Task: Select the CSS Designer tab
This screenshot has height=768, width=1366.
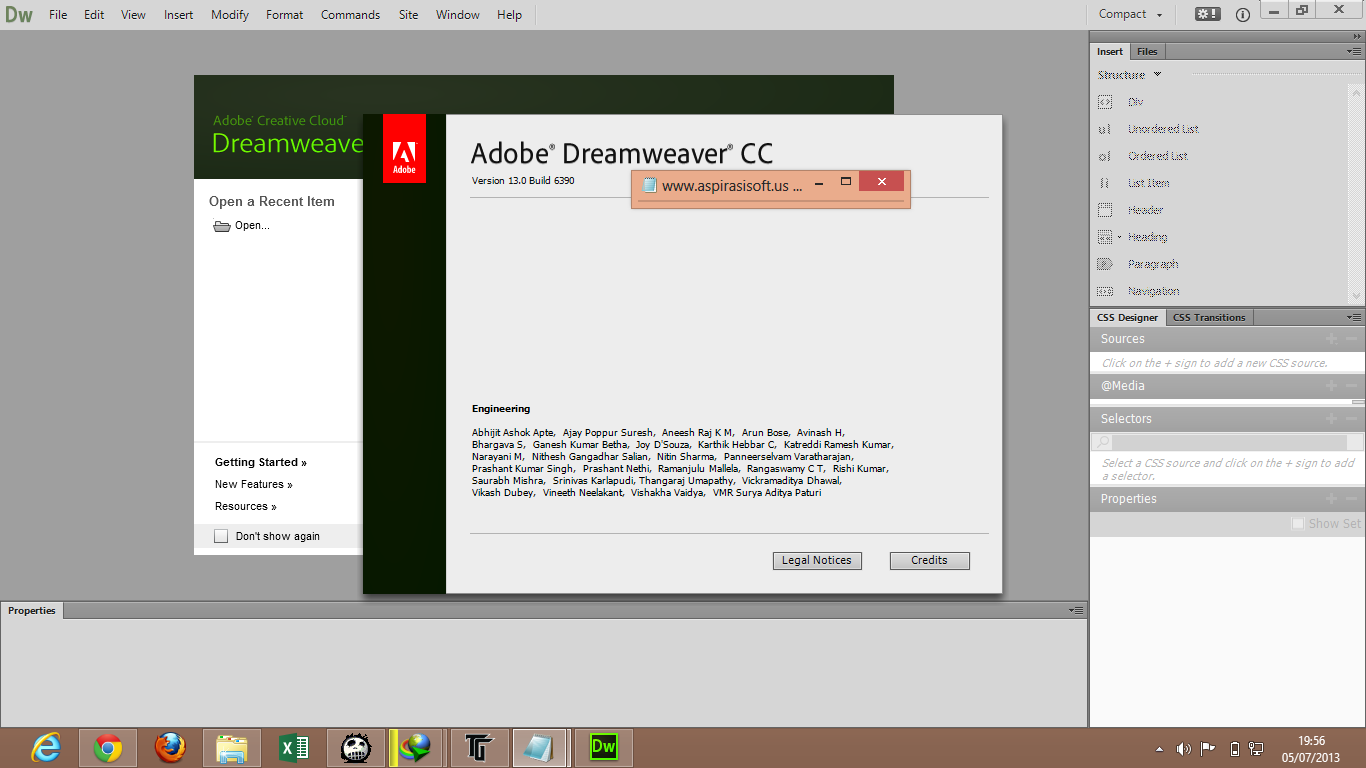Action: (x=1128, y=318)
